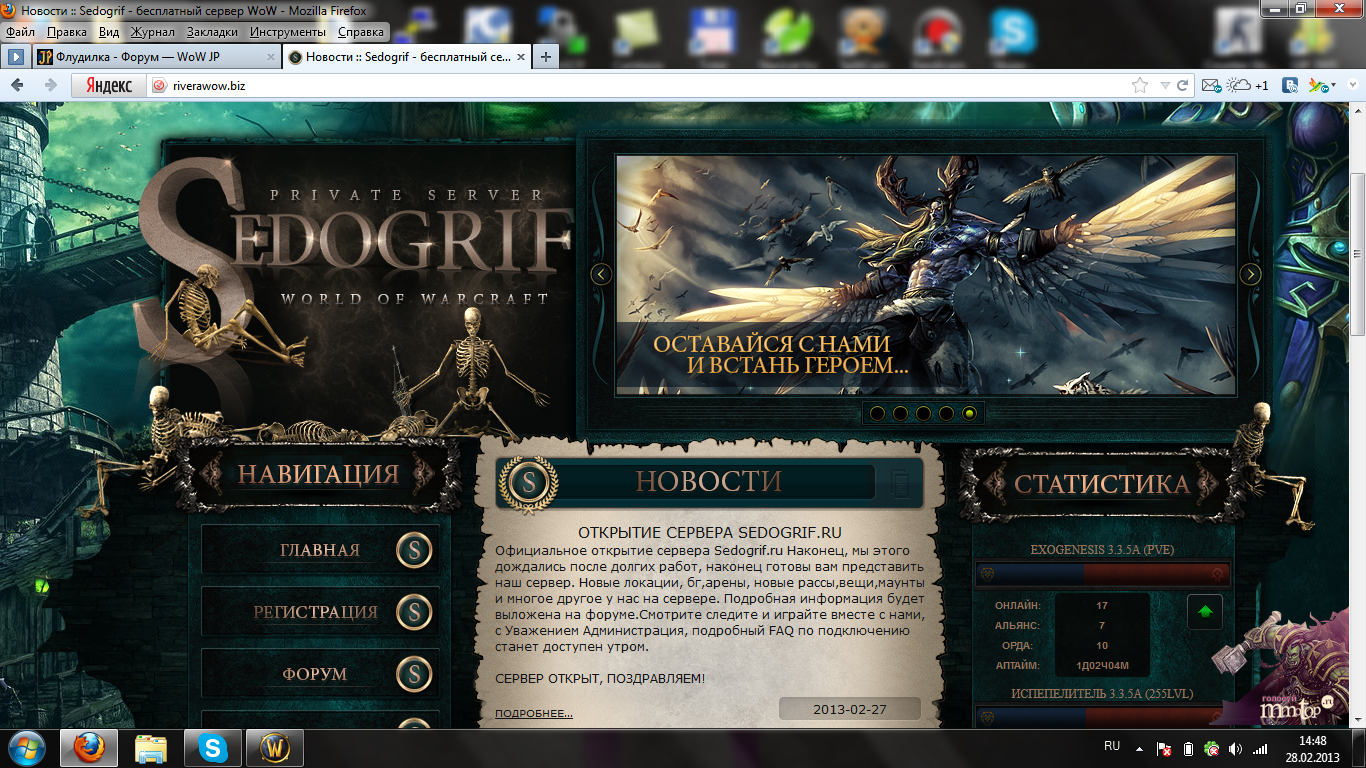This screenshot has width=1366, height=768.
Task: Open the Вид menu
Action: coord(109,32)
